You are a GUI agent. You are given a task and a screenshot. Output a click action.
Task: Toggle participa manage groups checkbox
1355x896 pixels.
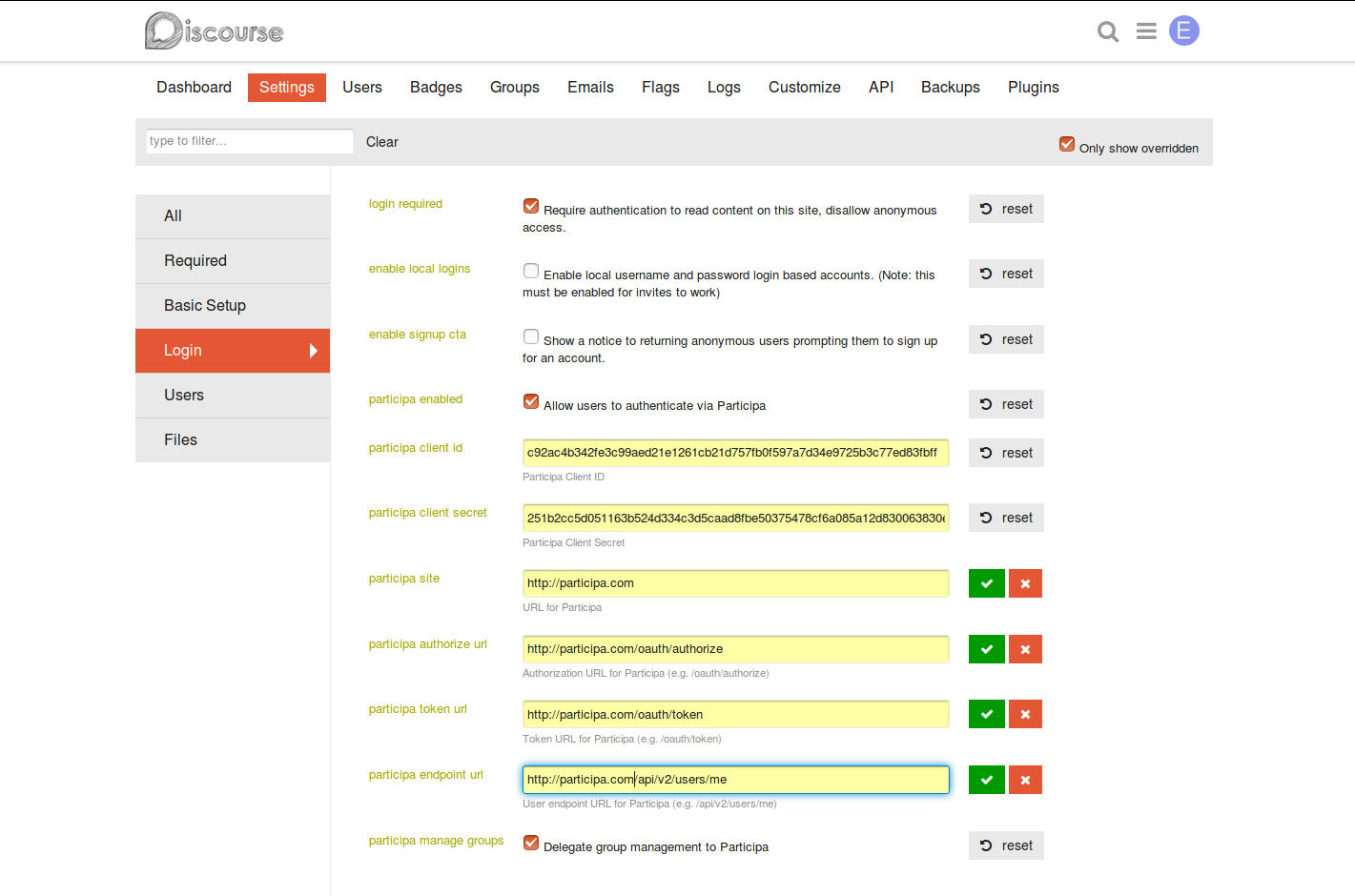coord(531,843)
